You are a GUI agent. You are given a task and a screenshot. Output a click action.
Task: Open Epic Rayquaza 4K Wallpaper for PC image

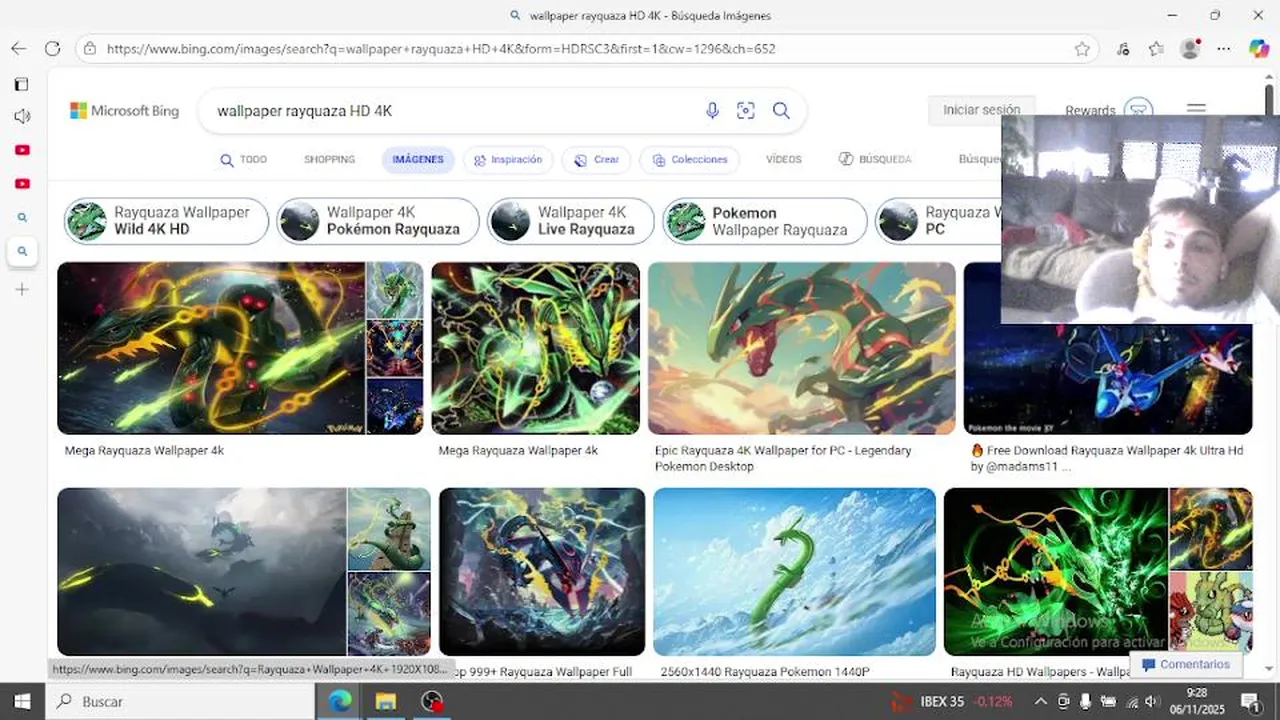(801, 348)
